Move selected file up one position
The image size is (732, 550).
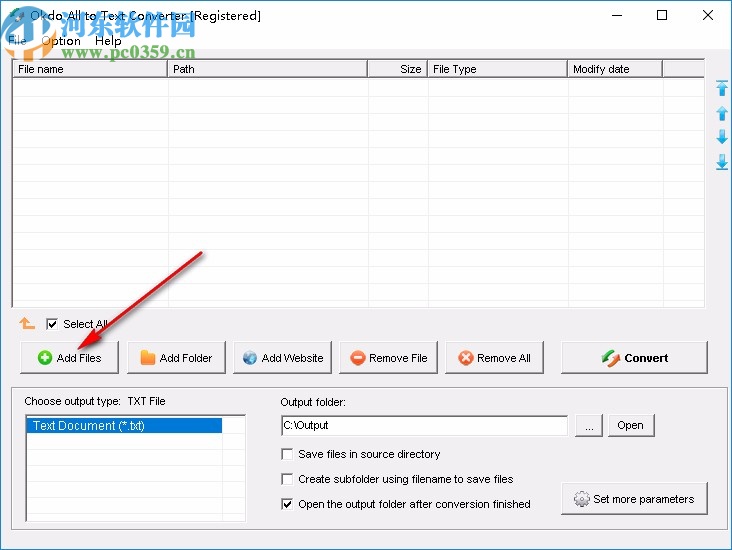tap(722, 113)
